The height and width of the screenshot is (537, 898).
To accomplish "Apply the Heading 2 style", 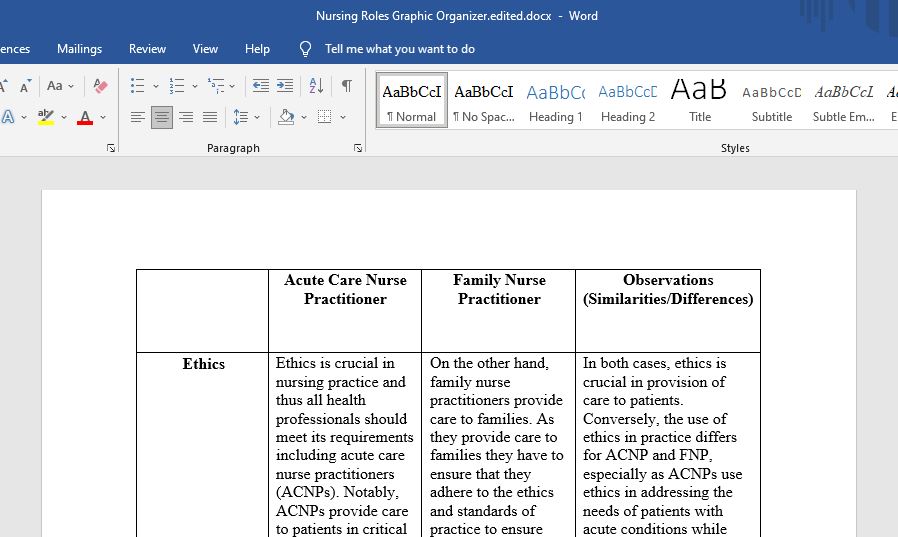I will click(628, 100).
